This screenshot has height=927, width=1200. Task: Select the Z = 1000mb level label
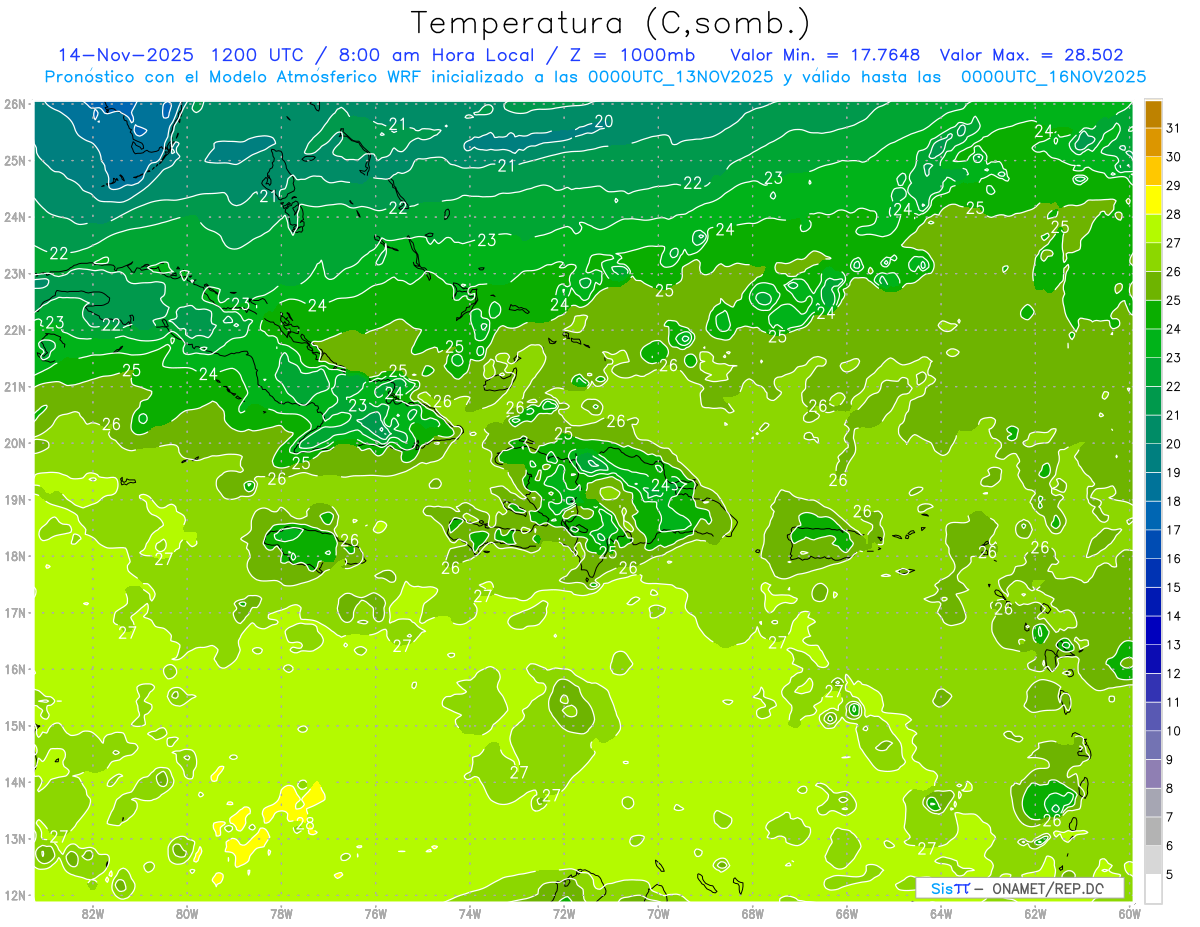(631, 55)
